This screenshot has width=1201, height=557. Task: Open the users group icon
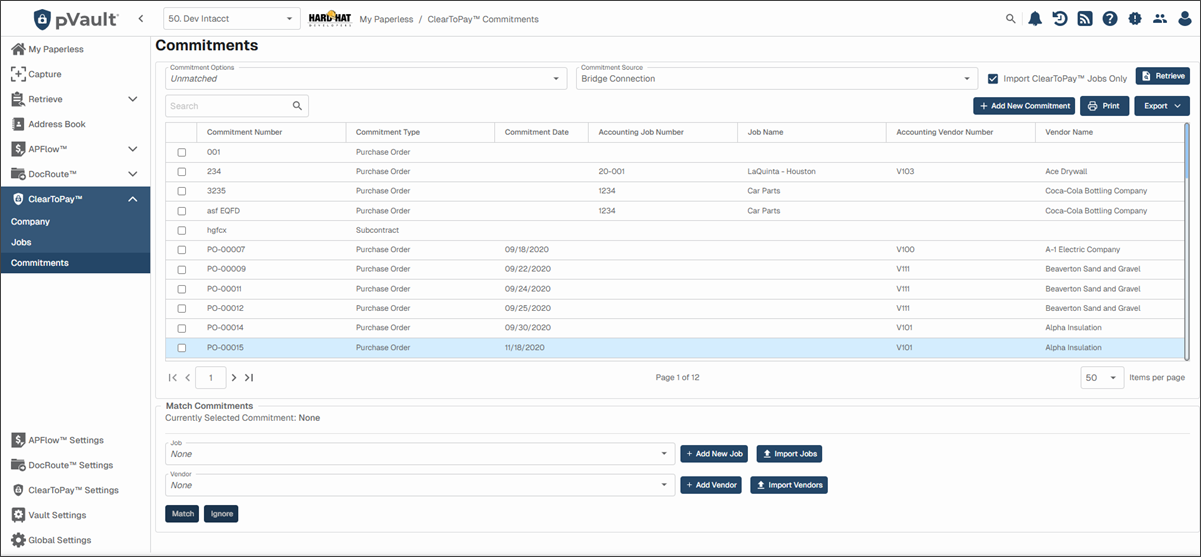tap(1160, 19)
